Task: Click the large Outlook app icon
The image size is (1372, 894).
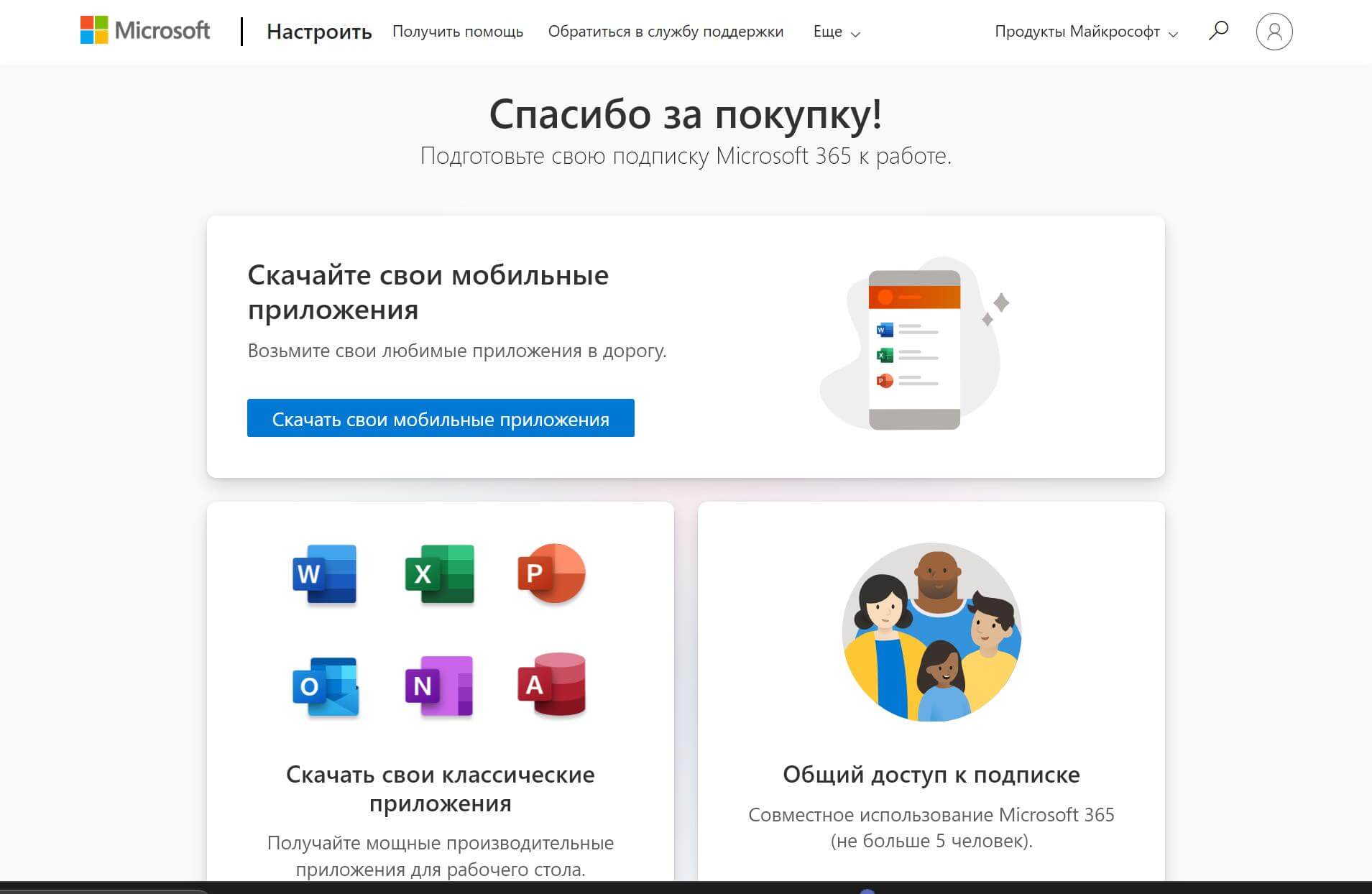Action: pos(326,686)
